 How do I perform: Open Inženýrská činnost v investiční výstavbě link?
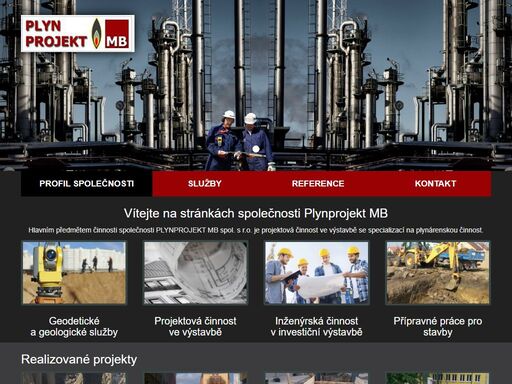point(316,327)
